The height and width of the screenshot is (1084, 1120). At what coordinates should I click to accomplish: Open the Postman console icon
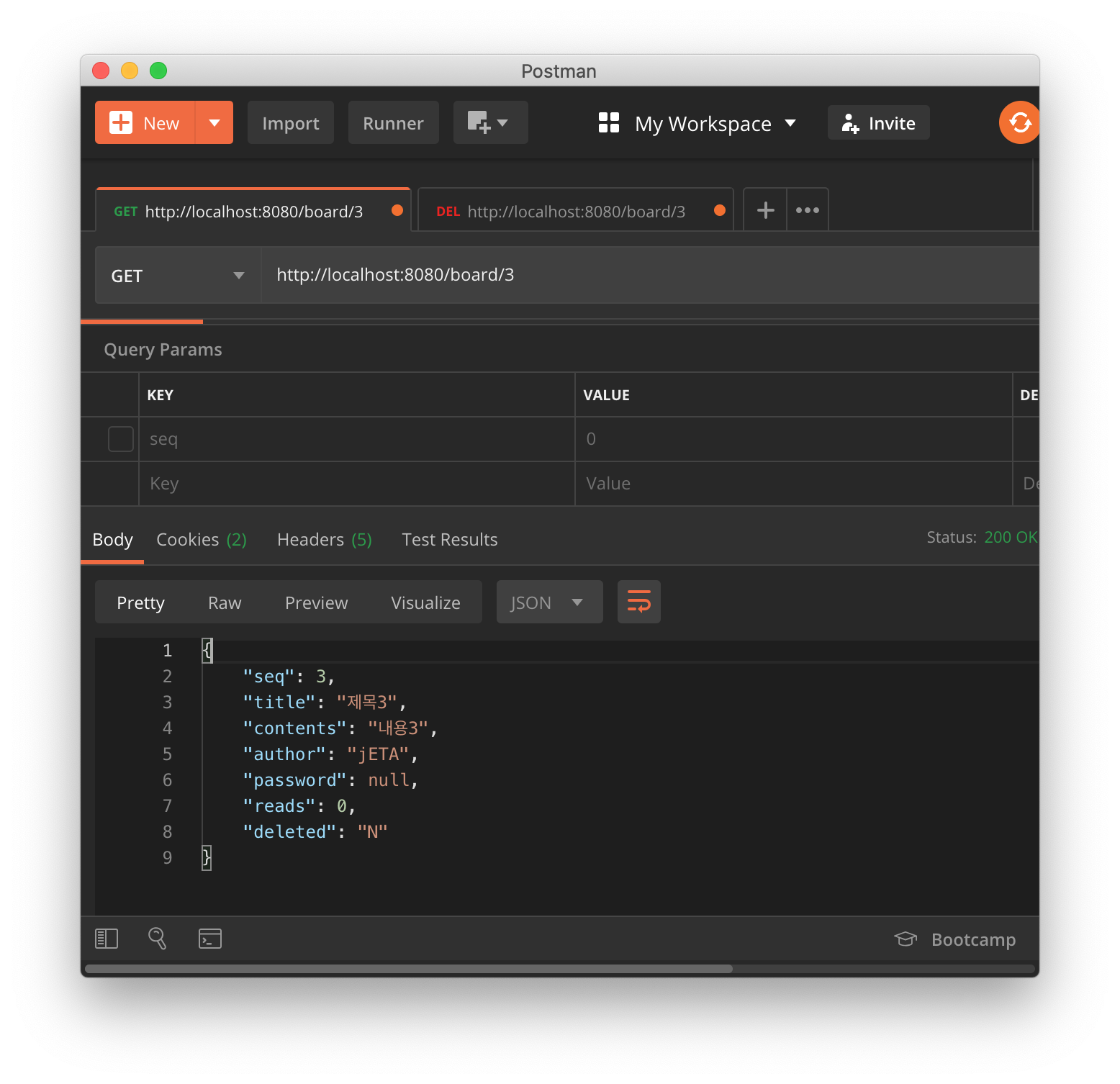(210, 939)
